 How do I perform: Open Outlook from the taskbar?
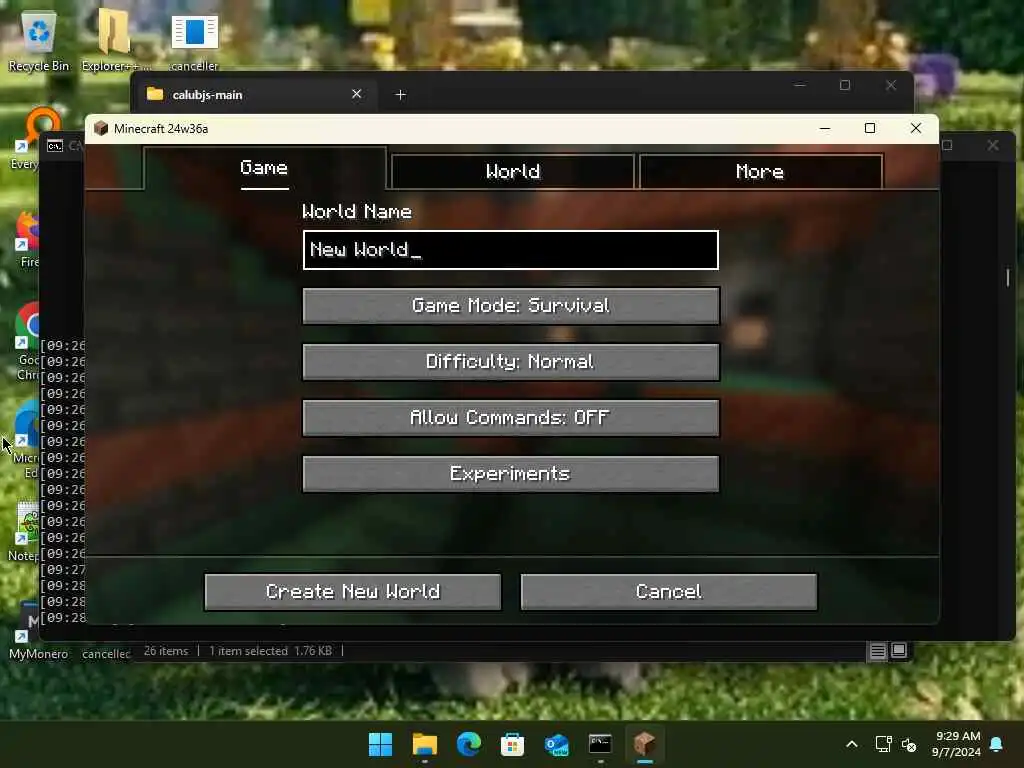[556, 744]
